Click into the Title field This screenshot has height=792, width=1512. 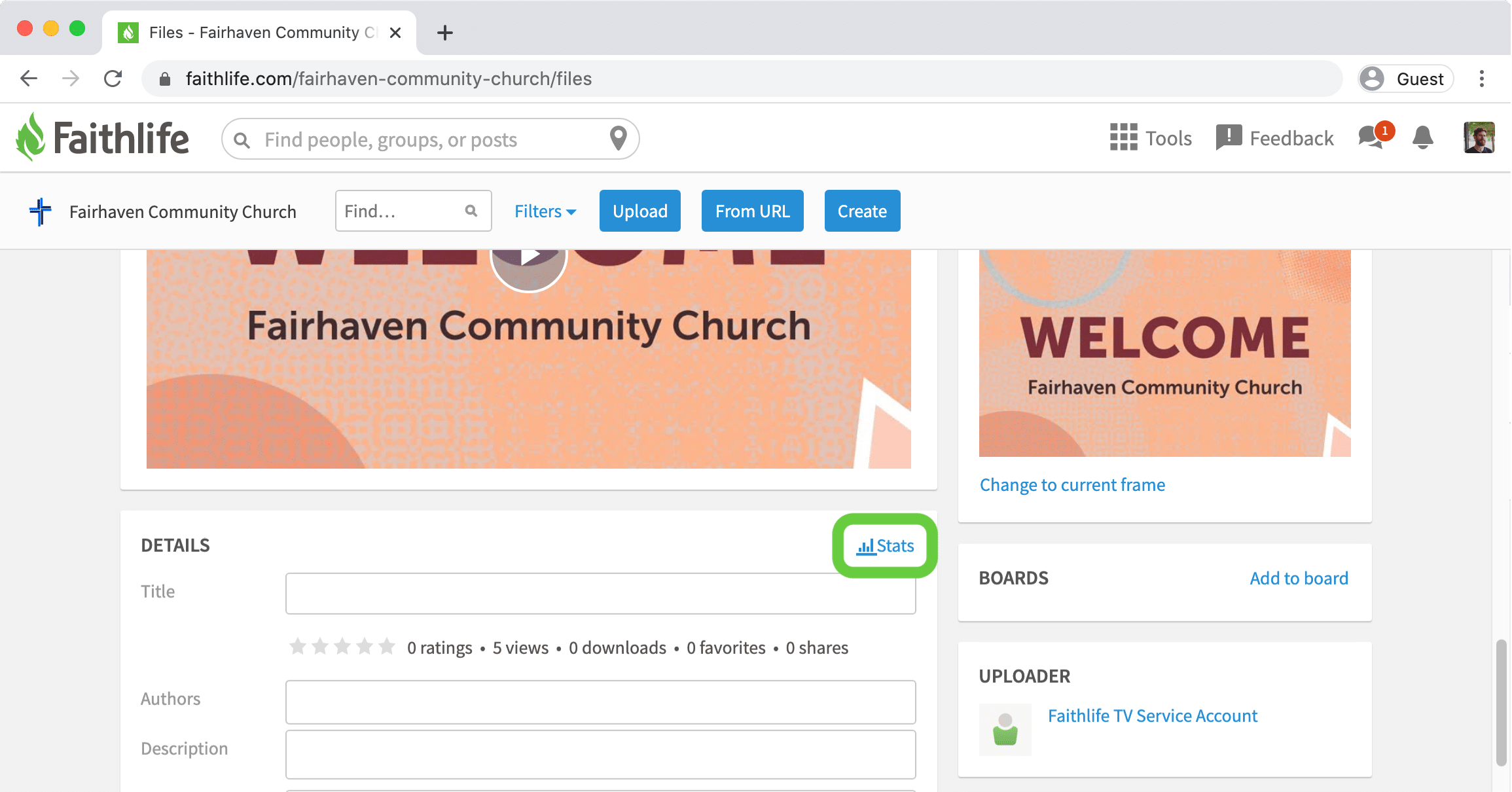point(600,593)
